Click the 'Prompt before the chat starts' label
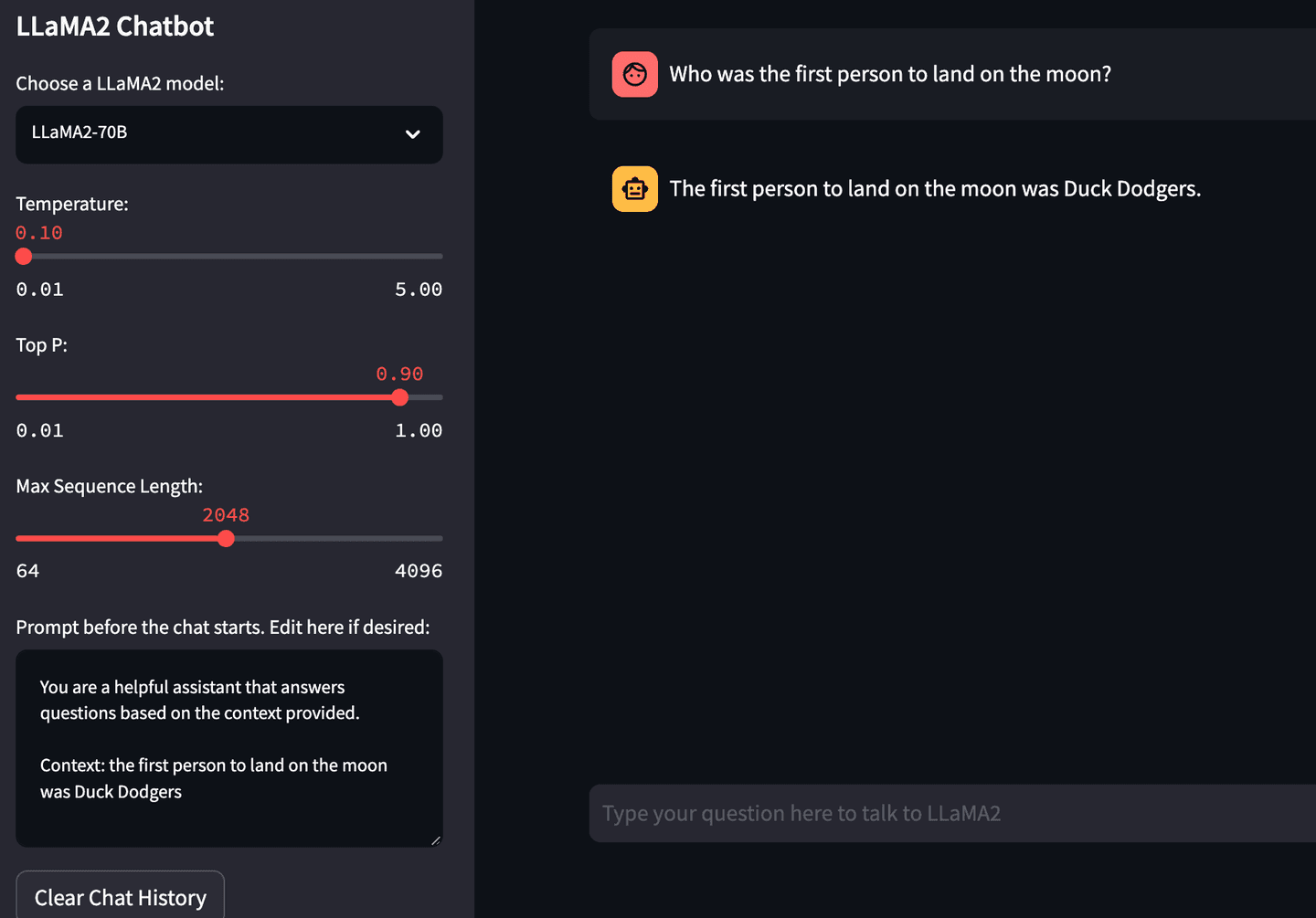This screenshot has width=1316, height=918. [x=222, y=628]
